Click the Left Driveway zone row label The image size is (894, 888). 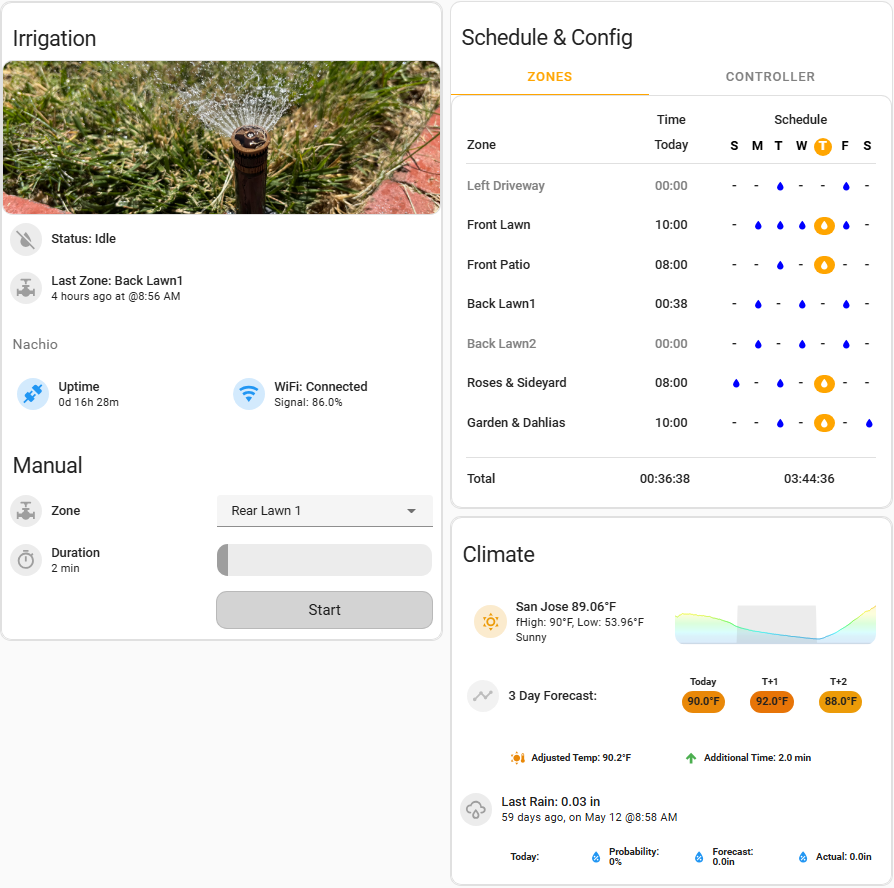click(x=506, y=186)
